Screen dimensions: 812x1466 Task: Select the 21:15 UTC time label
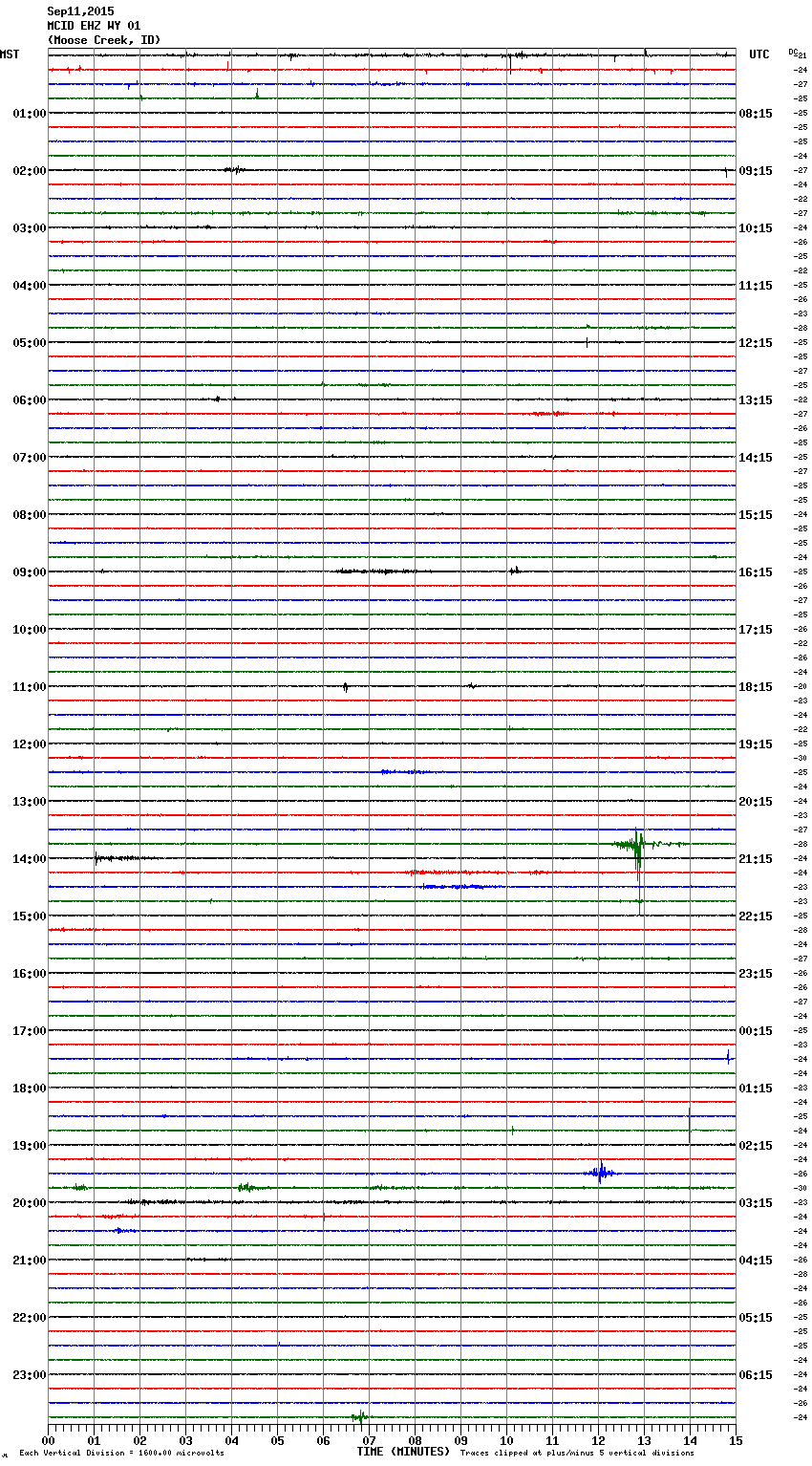coord(756,859)
